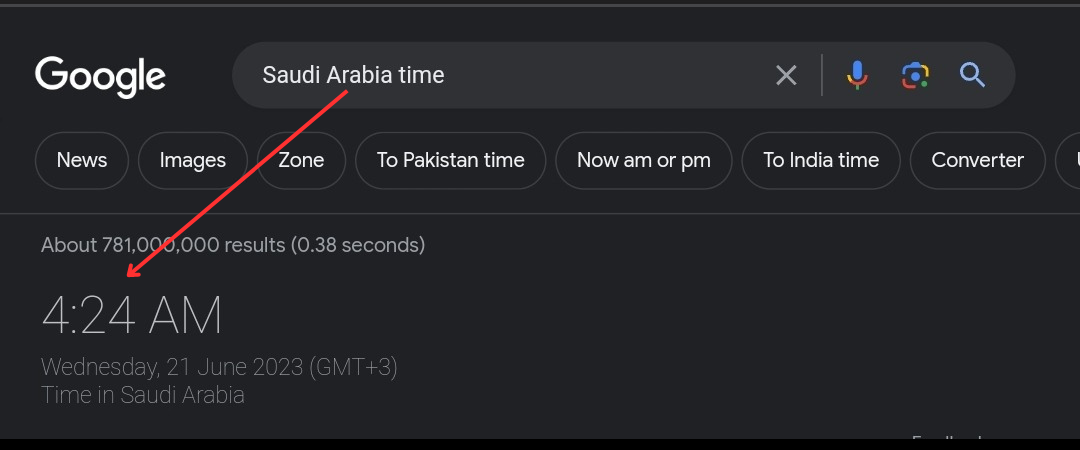Click the GMT+3 timezone label

point(353,368)
